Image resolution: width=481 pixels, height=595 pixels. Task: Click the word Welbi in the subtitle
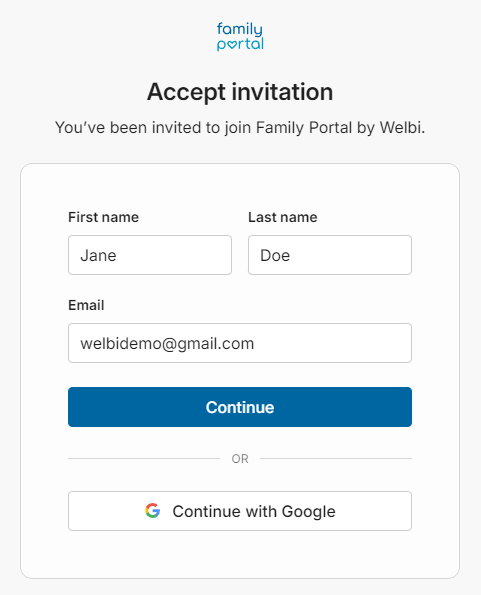[401, 128]
